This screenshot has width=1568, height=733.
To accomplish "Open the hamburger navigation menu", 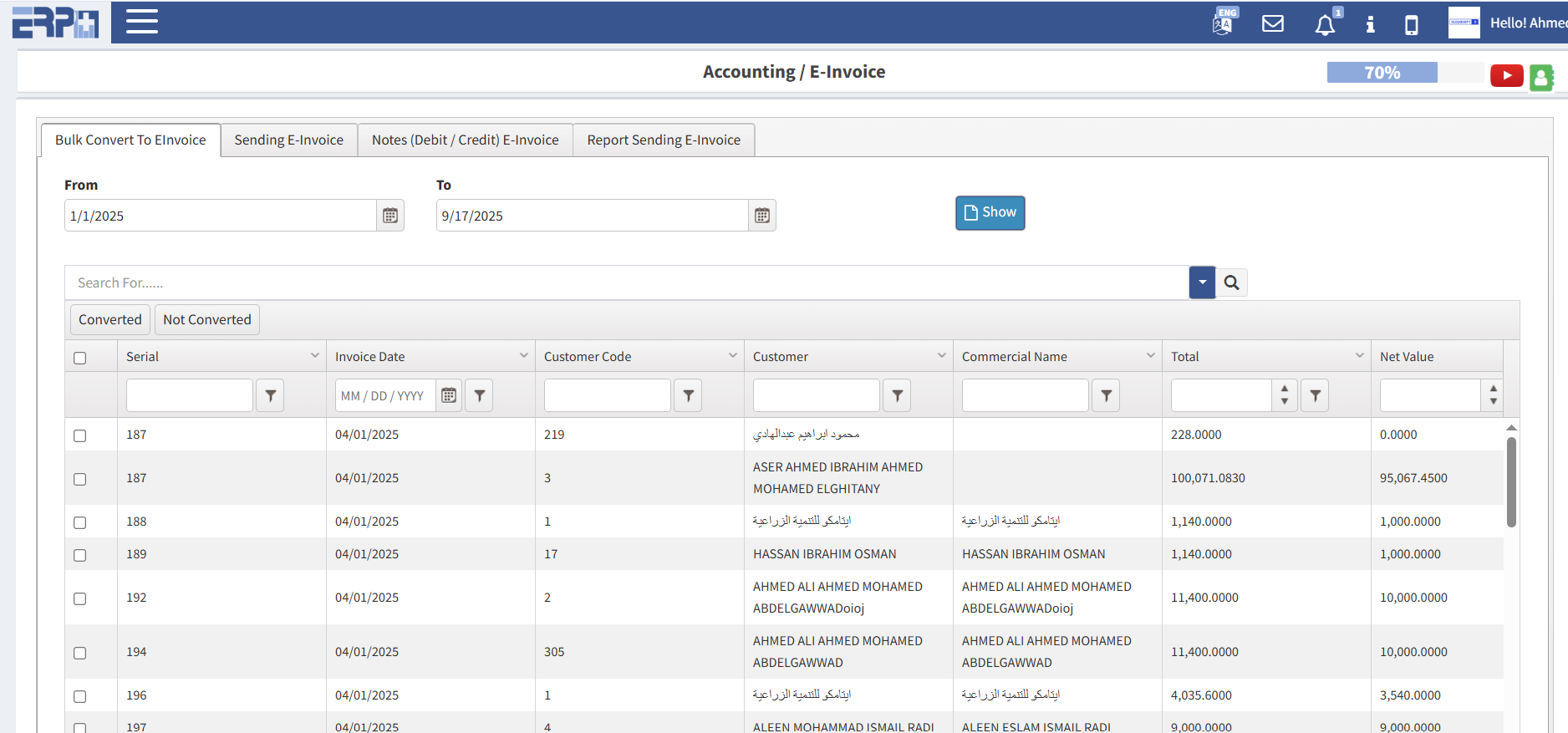I will [142, 22].
